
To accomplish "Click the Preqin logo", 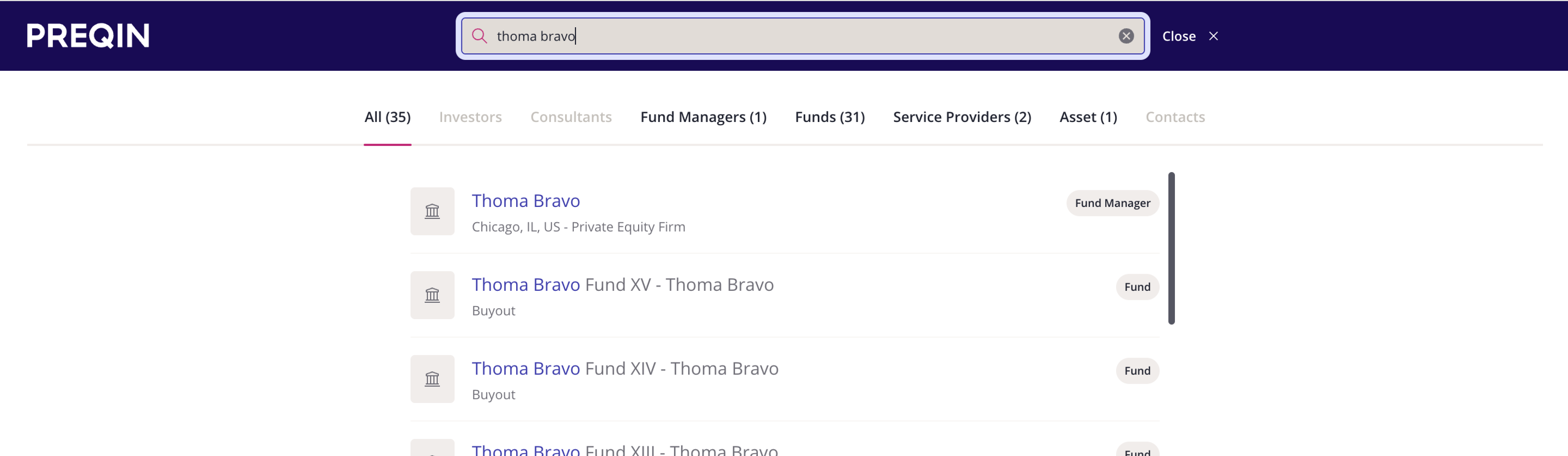I will 88,35.
